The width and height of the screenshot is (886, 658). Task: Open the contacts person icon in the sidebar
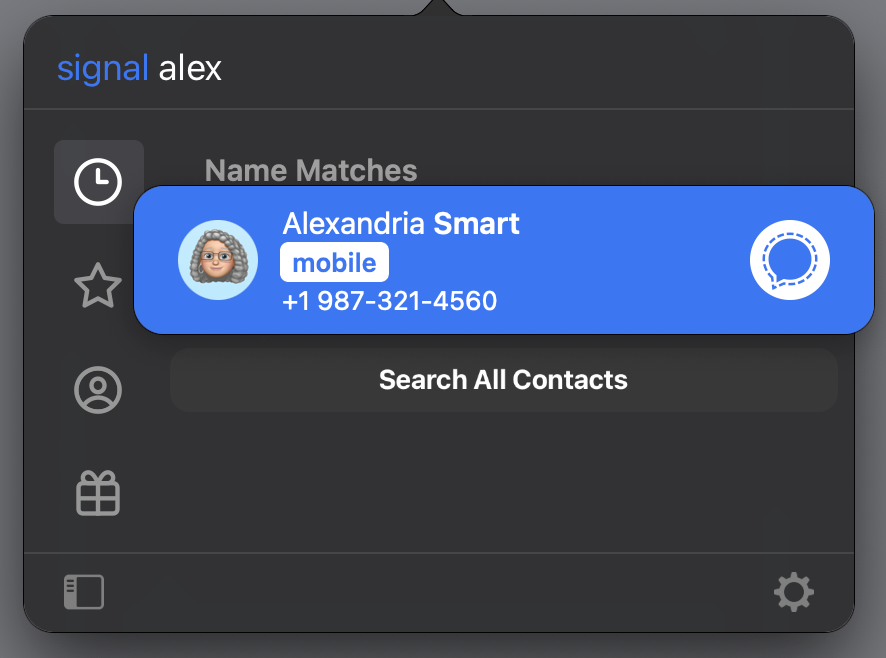click(98, 389)
